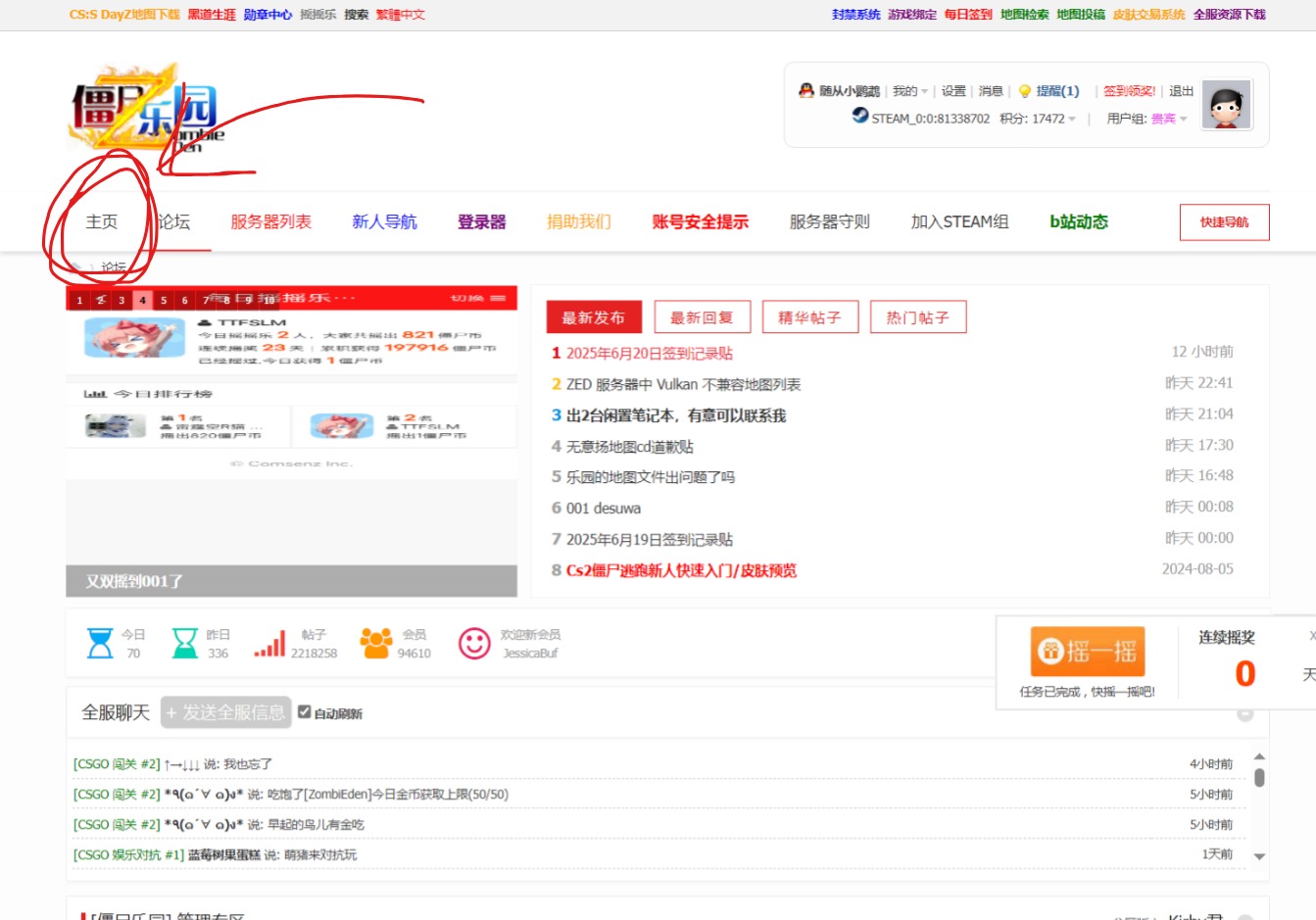Click the 签到领奖! link
This screenshot has height=920, width=1316.
pos(1130,91)
